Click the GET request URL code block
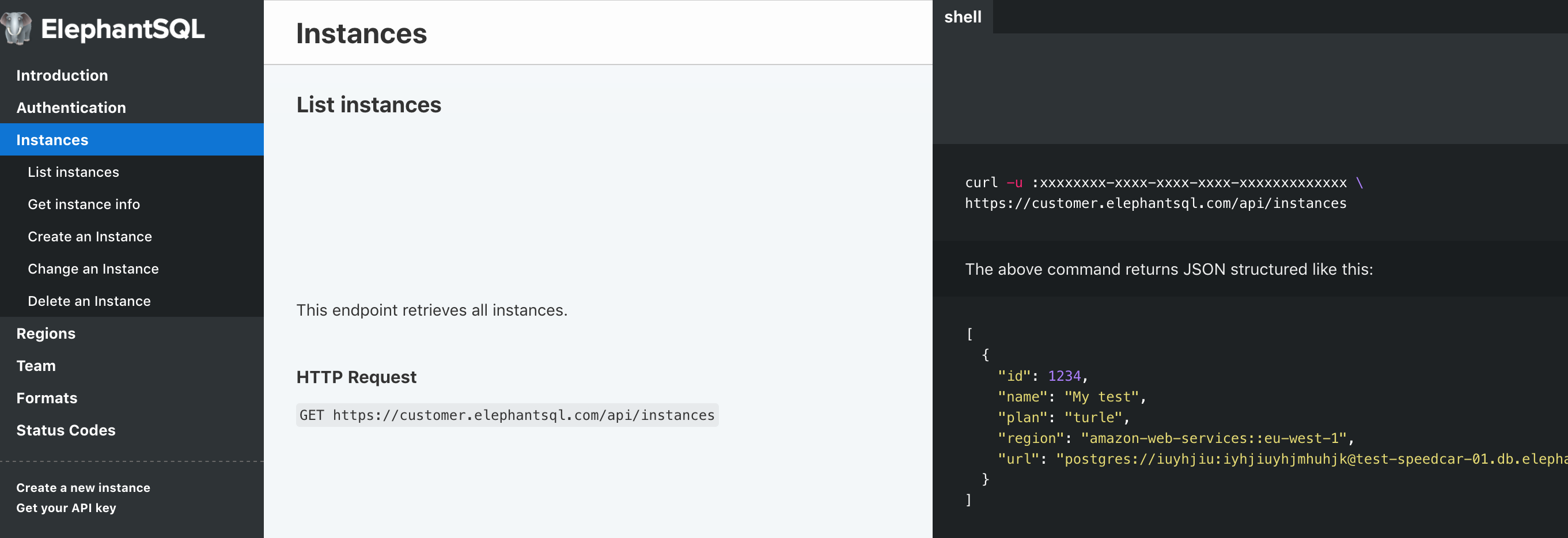 pos(506,415)
